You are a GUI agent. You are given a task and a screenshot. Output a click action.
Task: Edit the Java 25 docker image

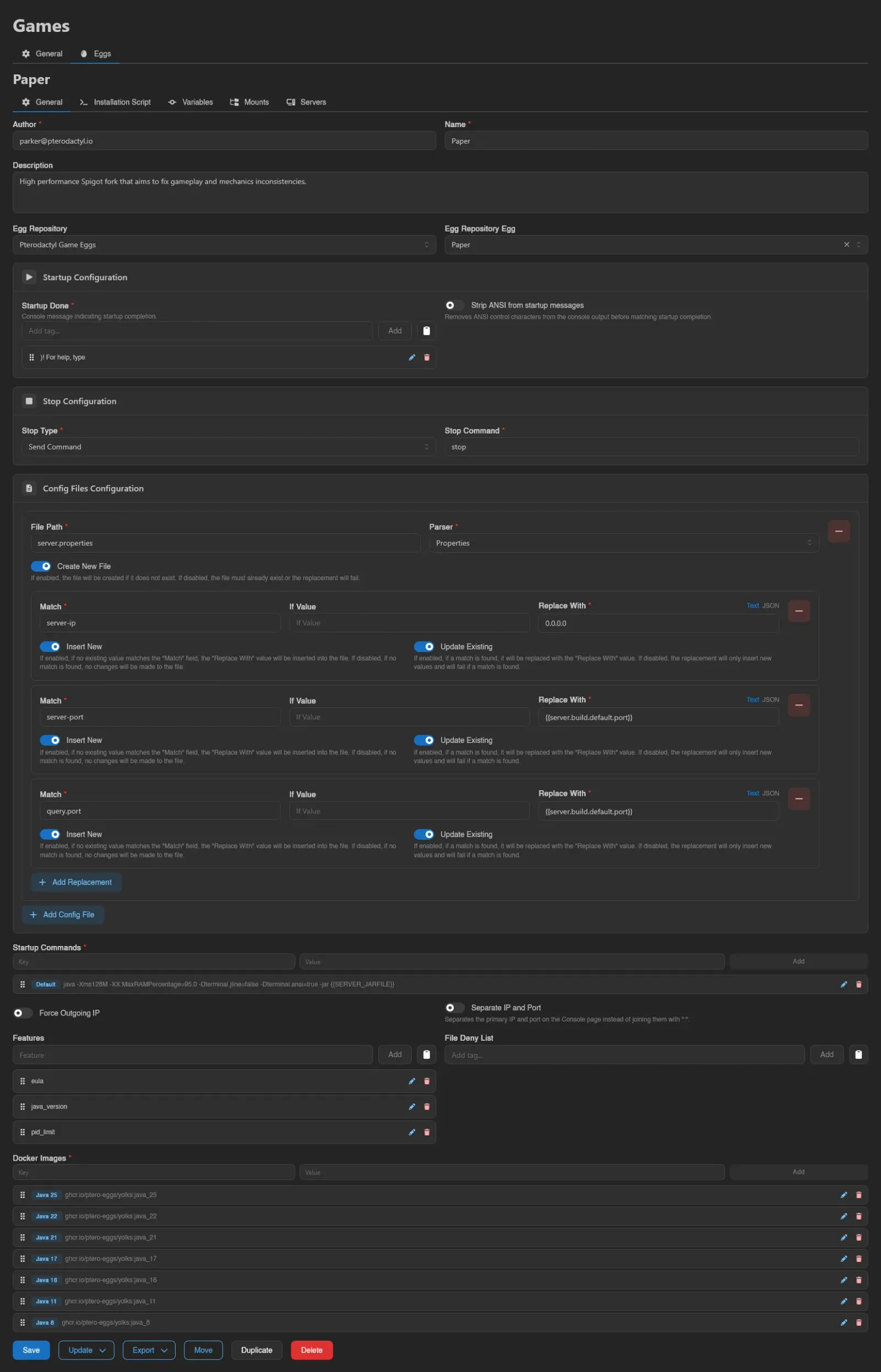pyautogui.click(x=843, y=1195)
